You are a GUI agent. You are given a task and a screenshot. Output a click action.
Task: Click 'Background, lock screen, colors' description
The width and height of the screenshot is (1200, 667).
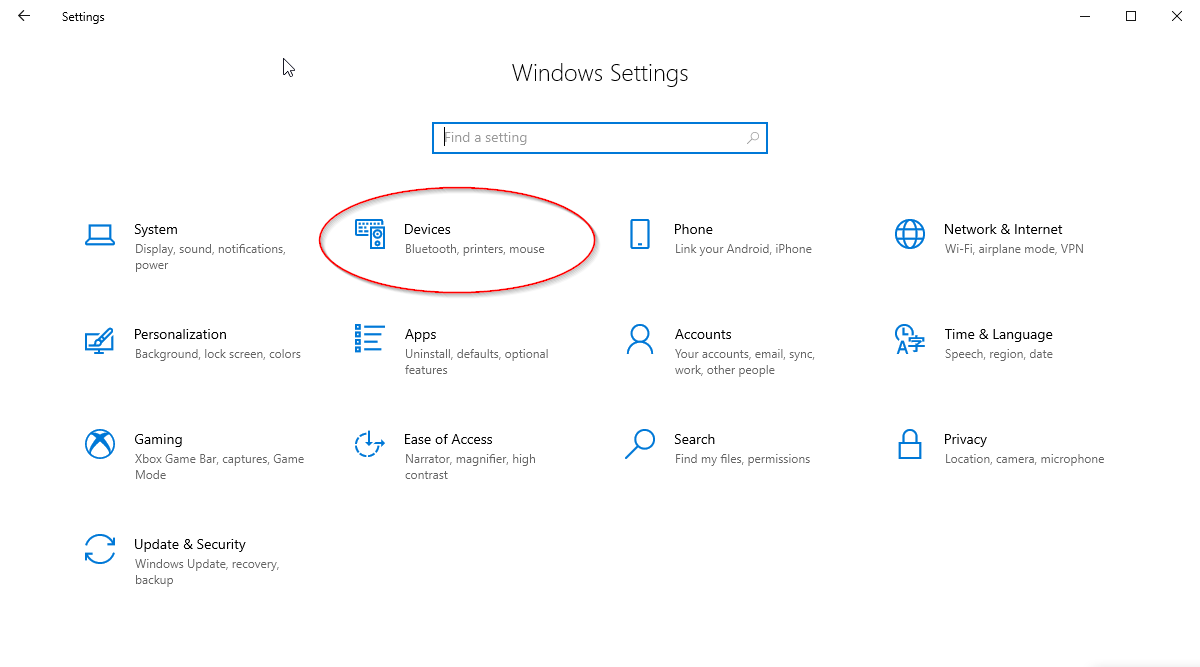point(218,354)
